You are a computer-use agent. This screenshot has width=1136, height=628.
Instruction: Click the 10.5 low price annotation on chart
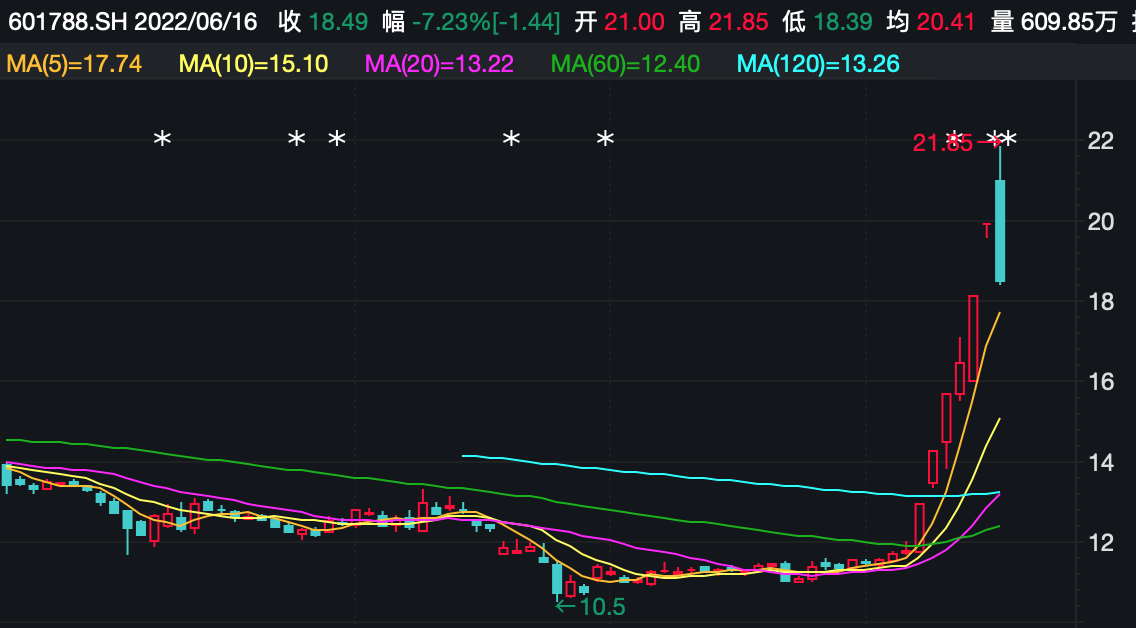click(x=602, y=607)
